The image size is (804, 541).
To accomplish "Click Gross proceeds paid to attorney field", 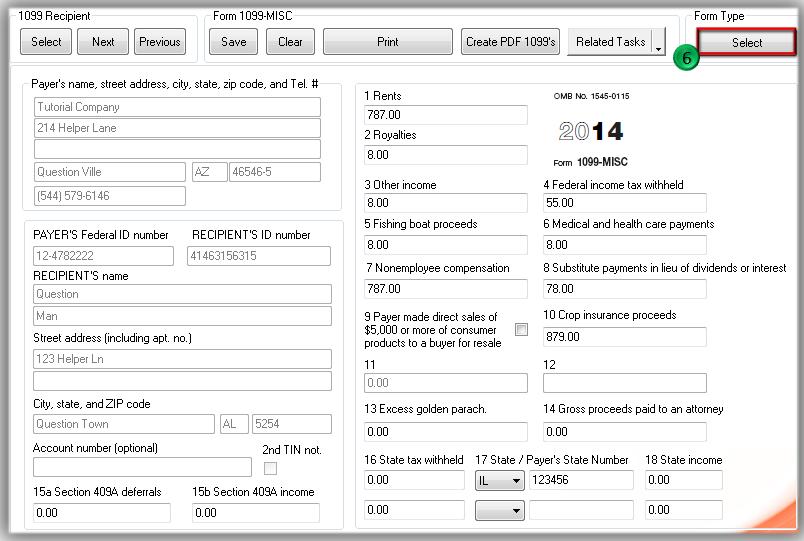I will pos(625,432).
